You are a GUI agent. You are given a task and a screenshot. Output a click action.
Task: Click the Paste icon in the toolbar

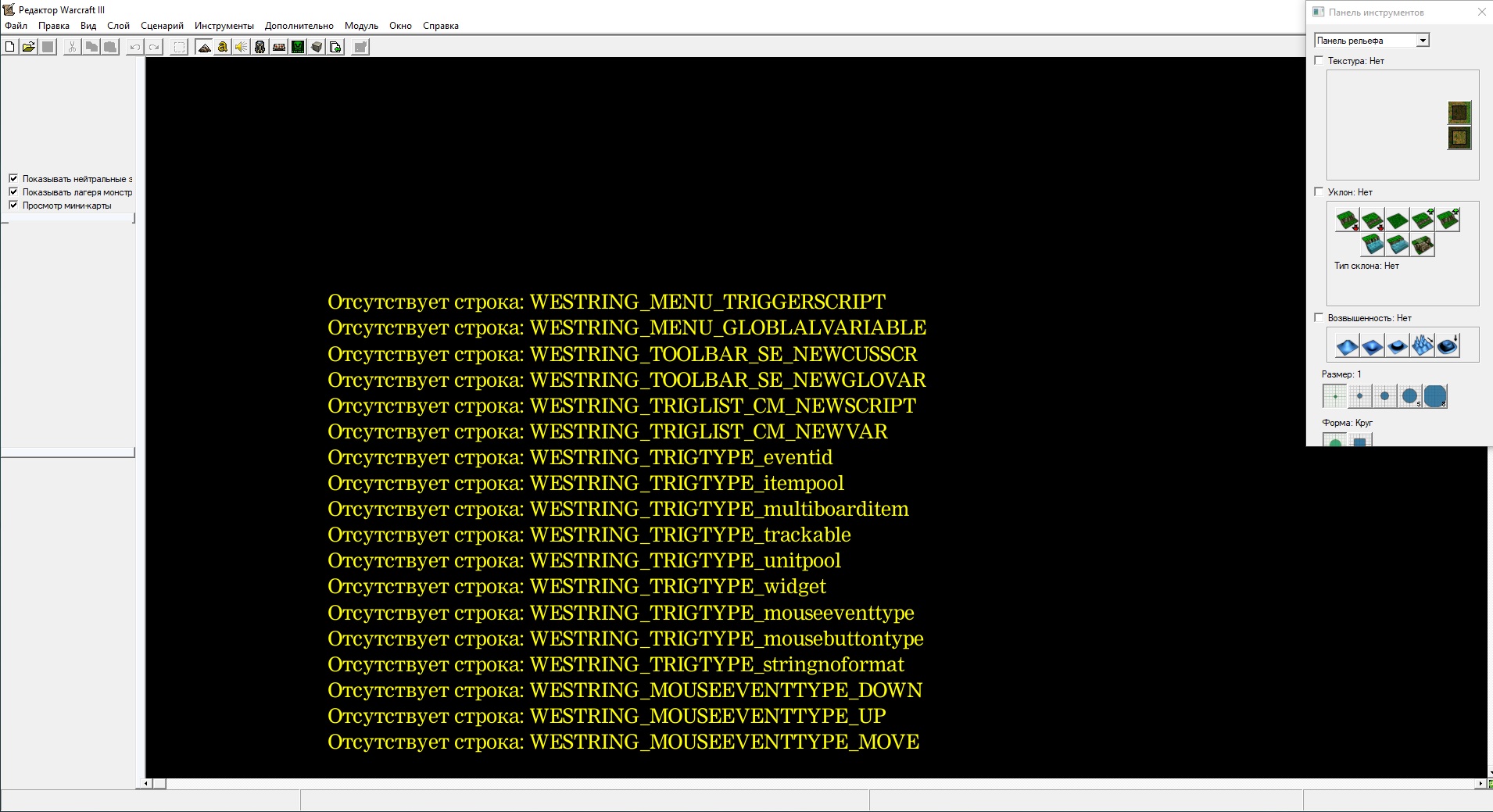[x=110, y=47]
